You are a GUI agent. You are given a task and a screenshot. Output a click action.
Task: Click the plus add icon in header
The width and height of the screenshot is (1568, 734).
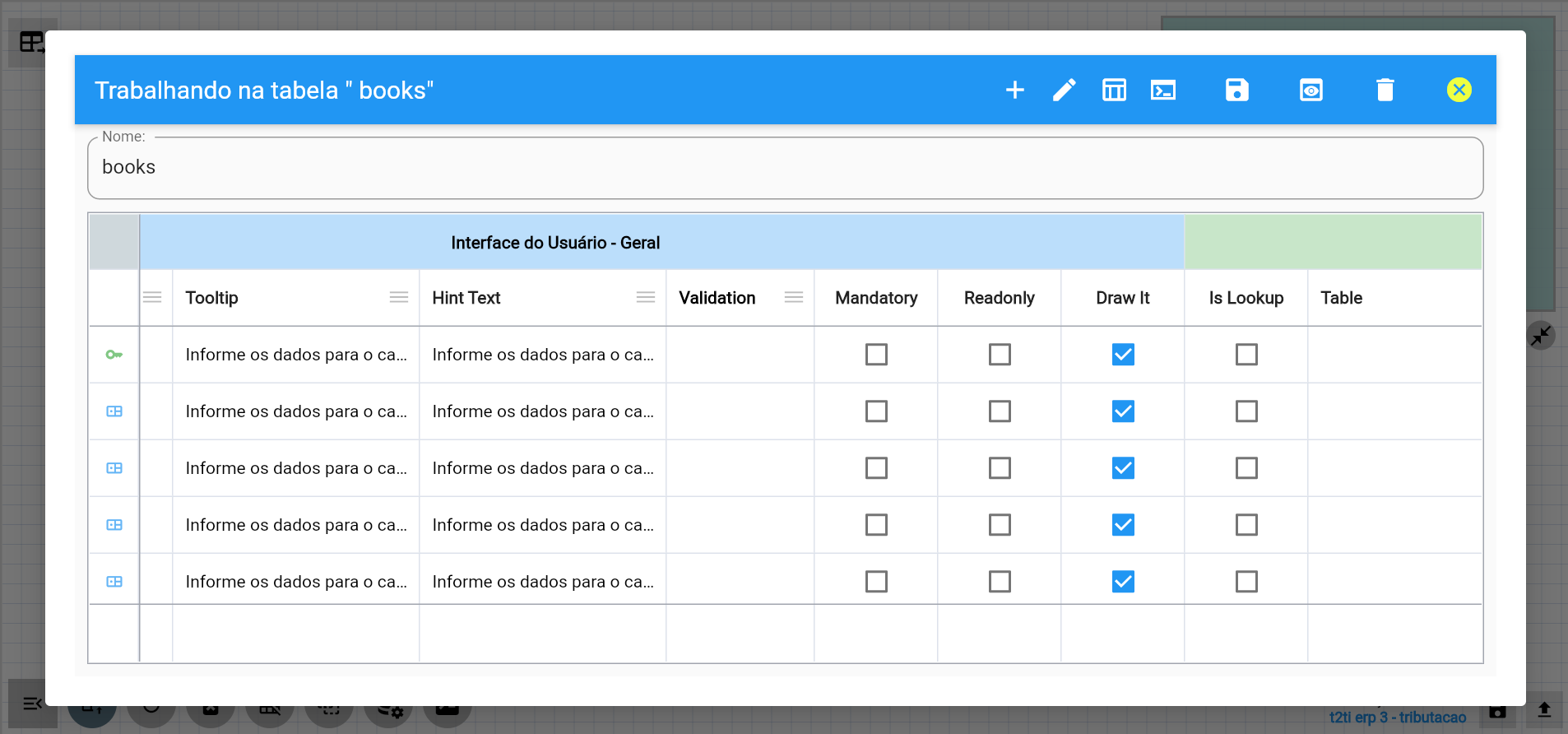click(1015, 90)
